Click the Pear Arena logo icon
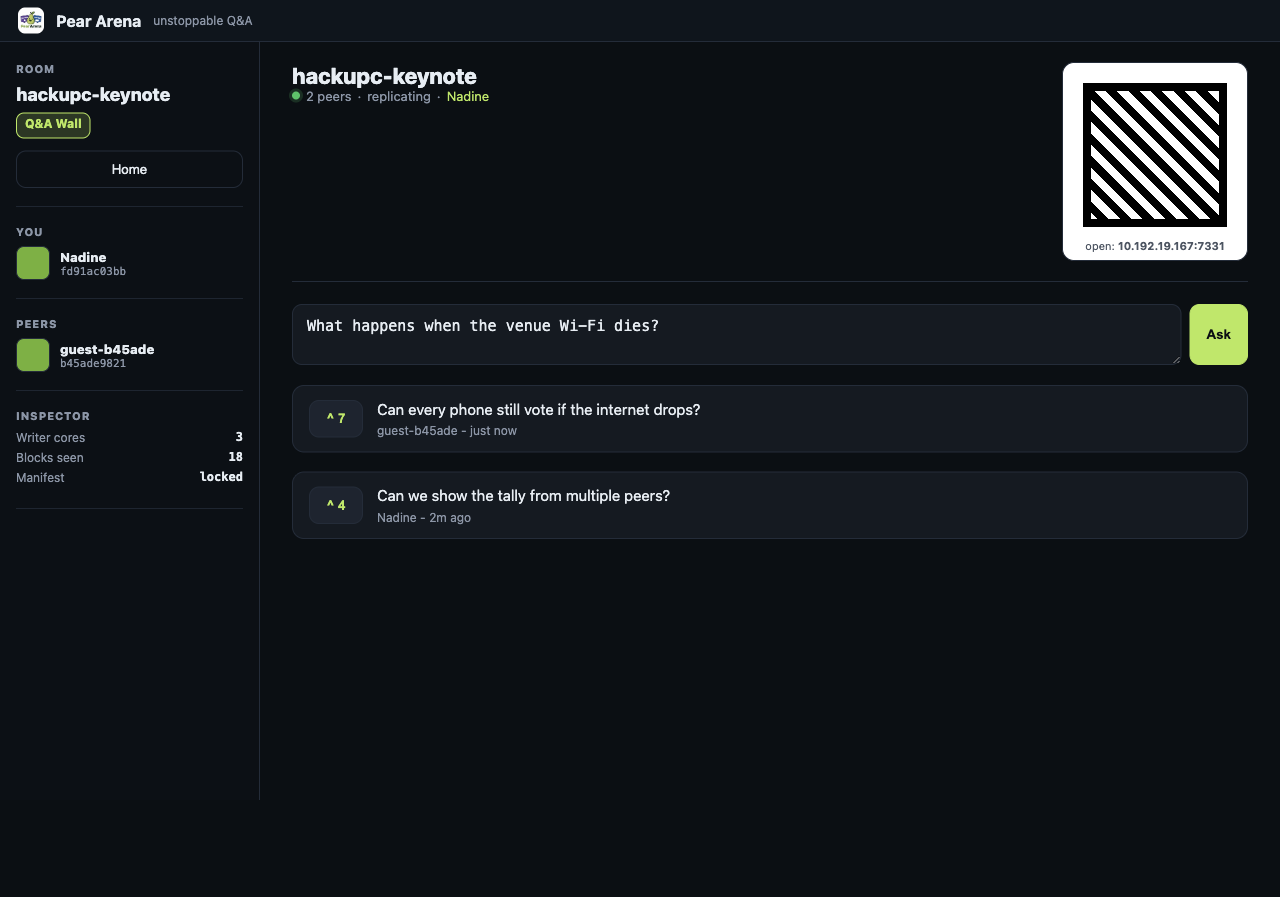 [31, 20]
